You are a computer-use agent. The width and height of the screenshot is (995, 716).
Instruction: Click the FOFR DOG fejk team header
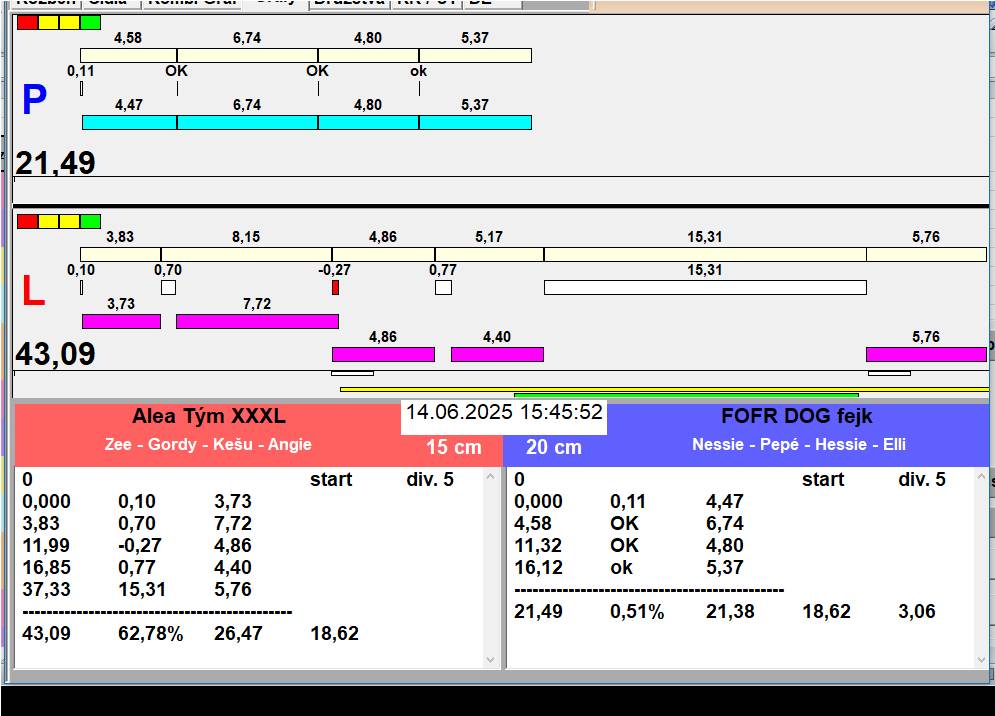tap(797, 417)
